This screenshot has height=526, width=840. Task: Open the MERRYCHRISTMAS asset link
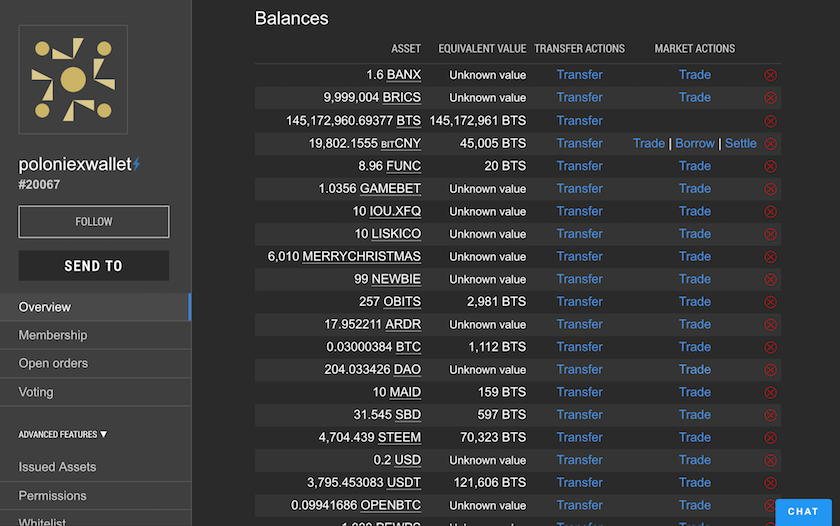362,257
